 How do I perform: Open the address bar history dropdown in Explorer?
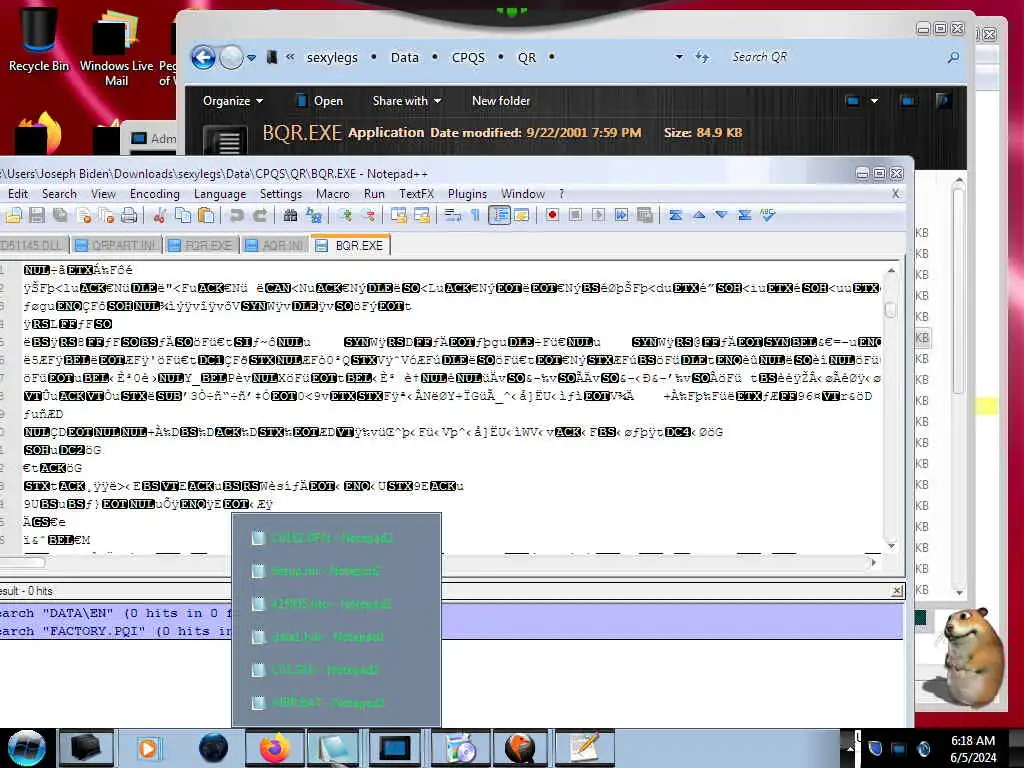click(679, 57)
